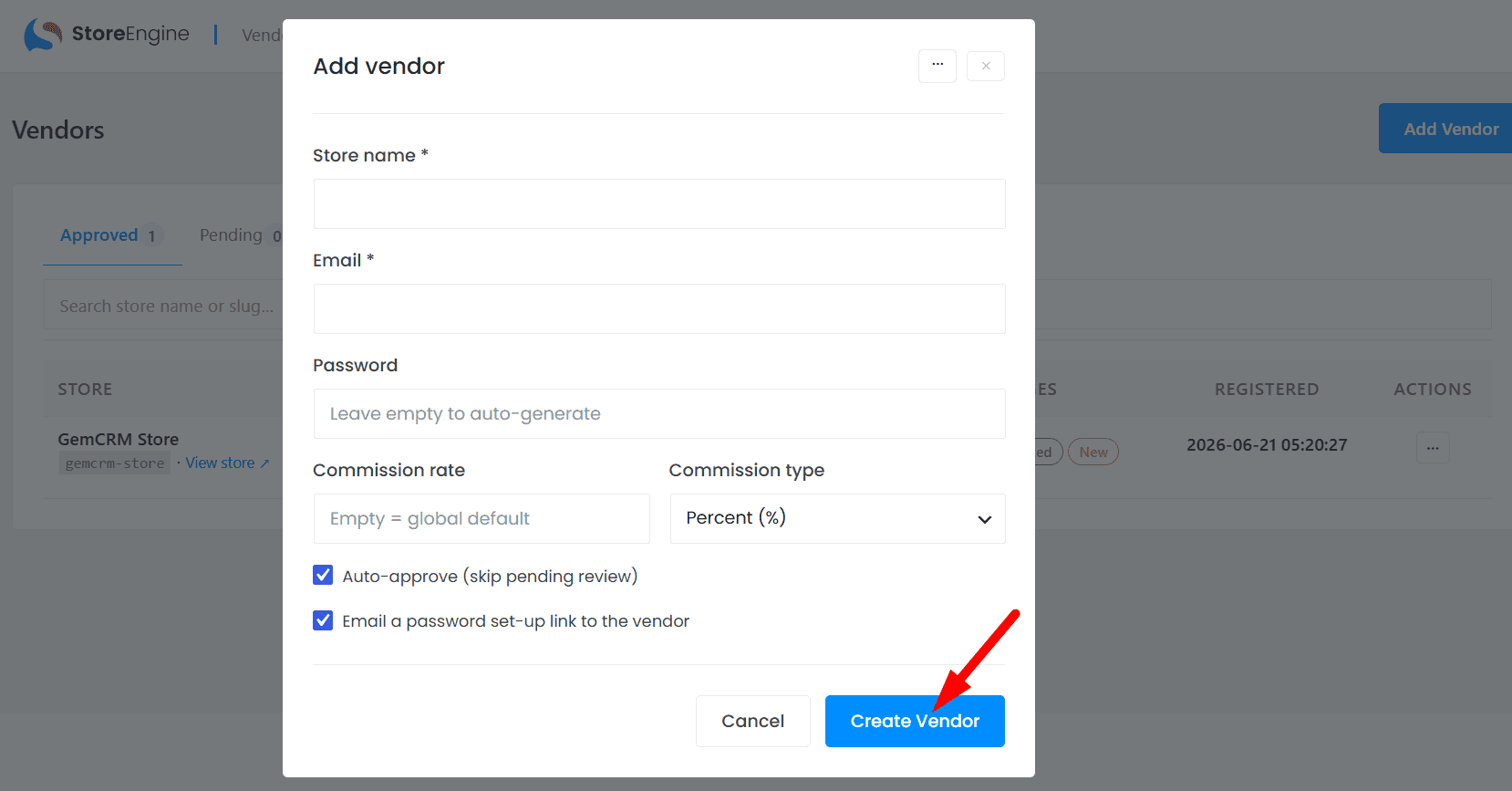
Task: Open GemCRM Store row actions menu
Action: pos(1433,447)
